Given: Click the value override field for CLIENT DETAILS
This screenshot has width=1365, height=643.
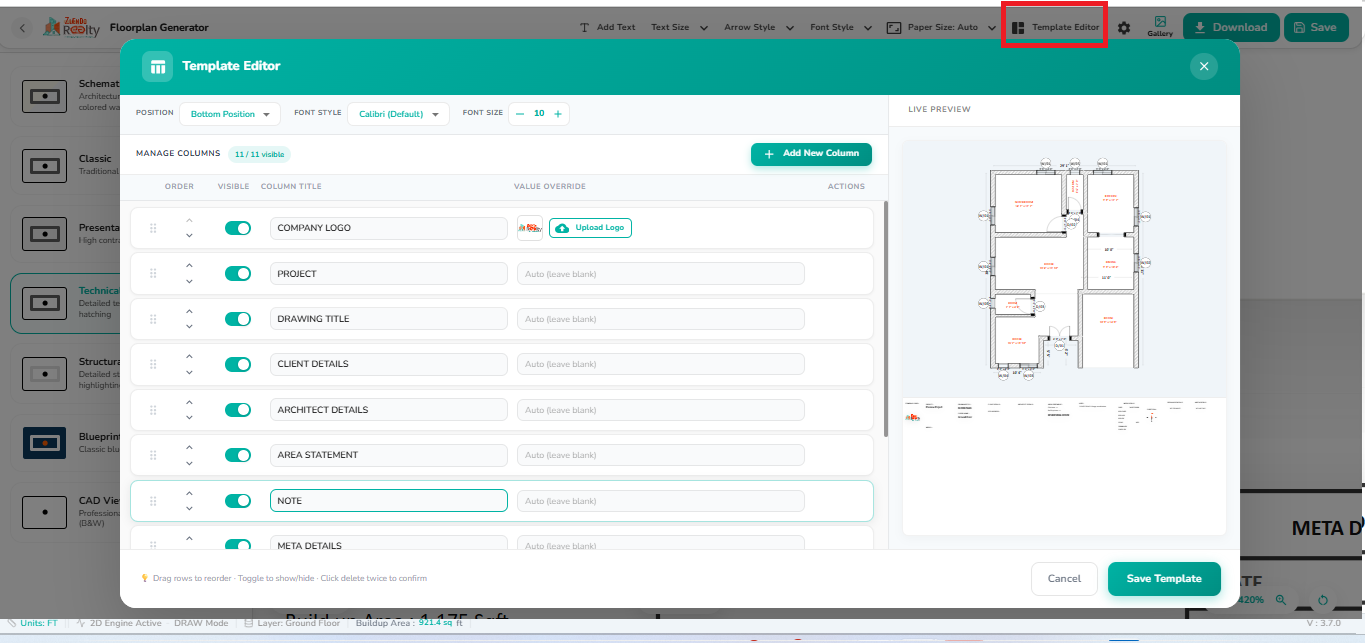Looking at the screenshot, I should click(x=660, y=364).
